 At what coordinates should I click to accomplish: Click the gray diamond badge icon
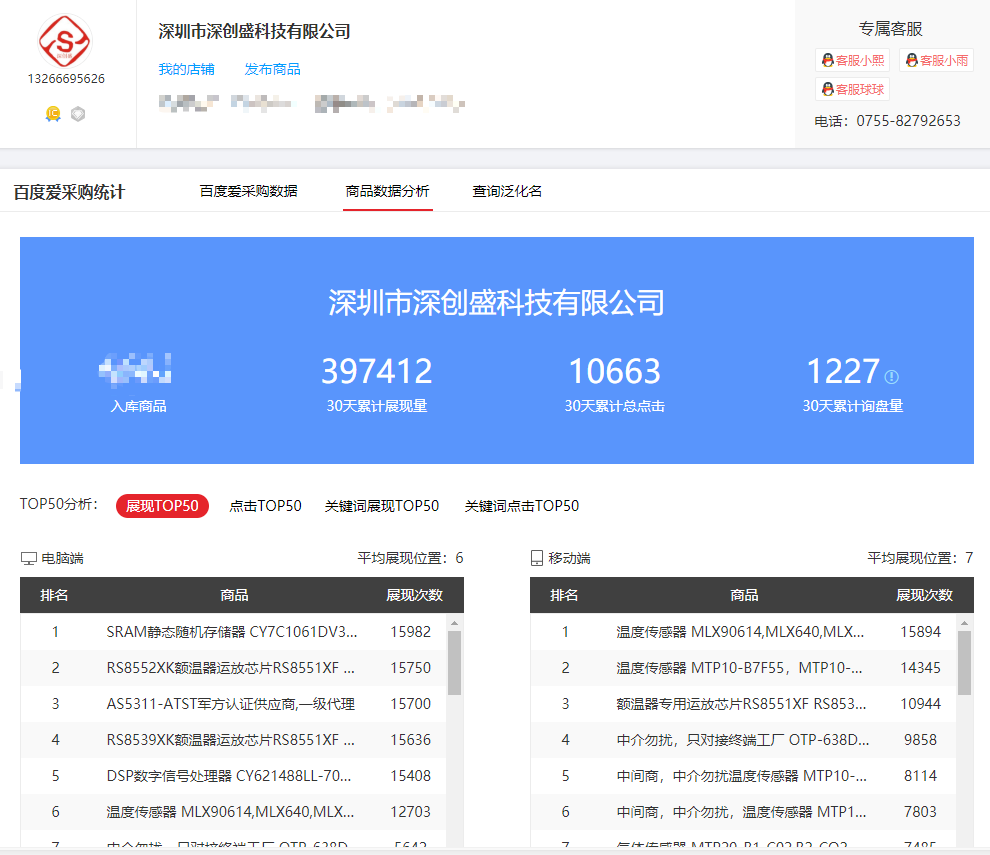point(76,113)
